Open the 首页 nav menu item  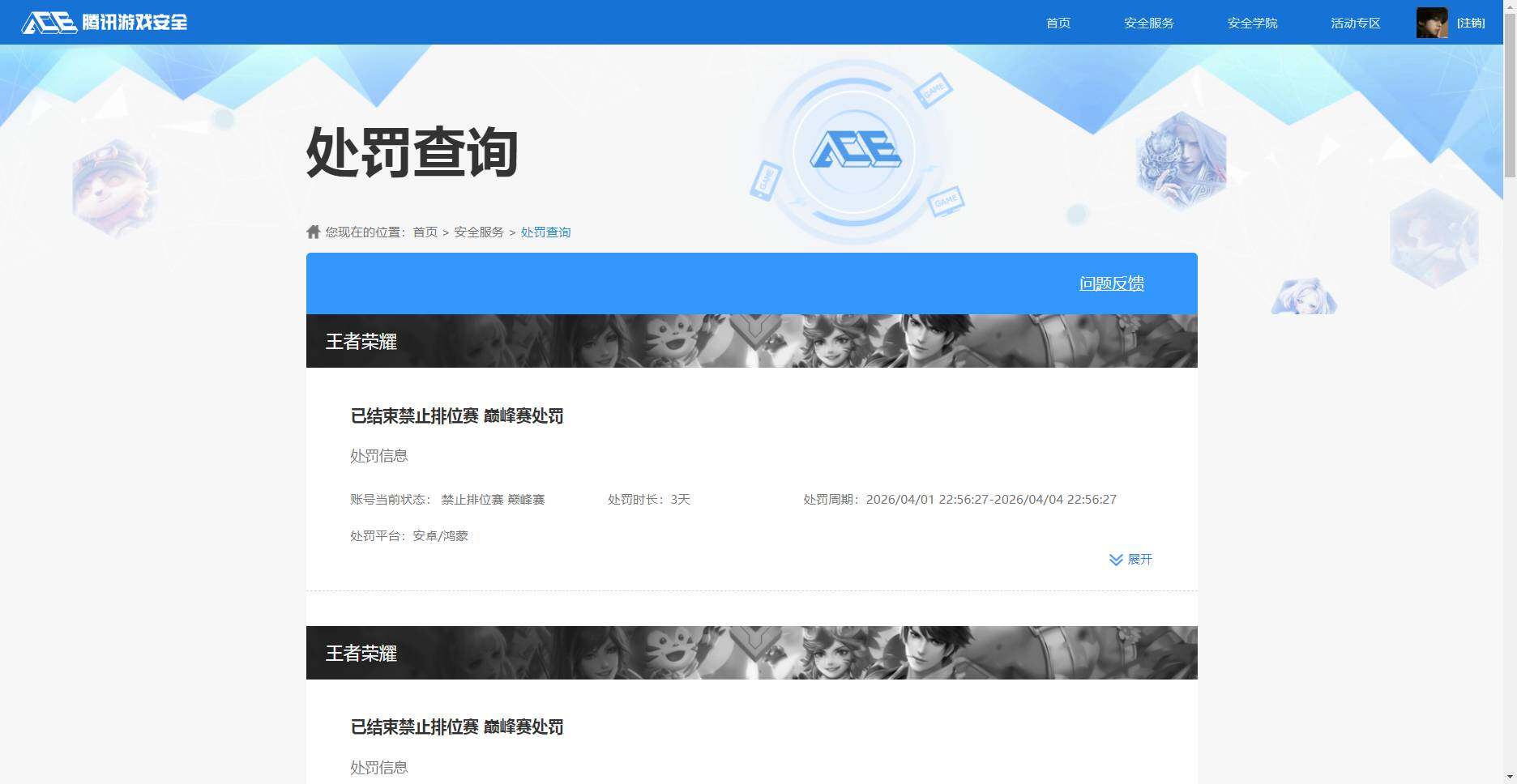(1058, 23)
